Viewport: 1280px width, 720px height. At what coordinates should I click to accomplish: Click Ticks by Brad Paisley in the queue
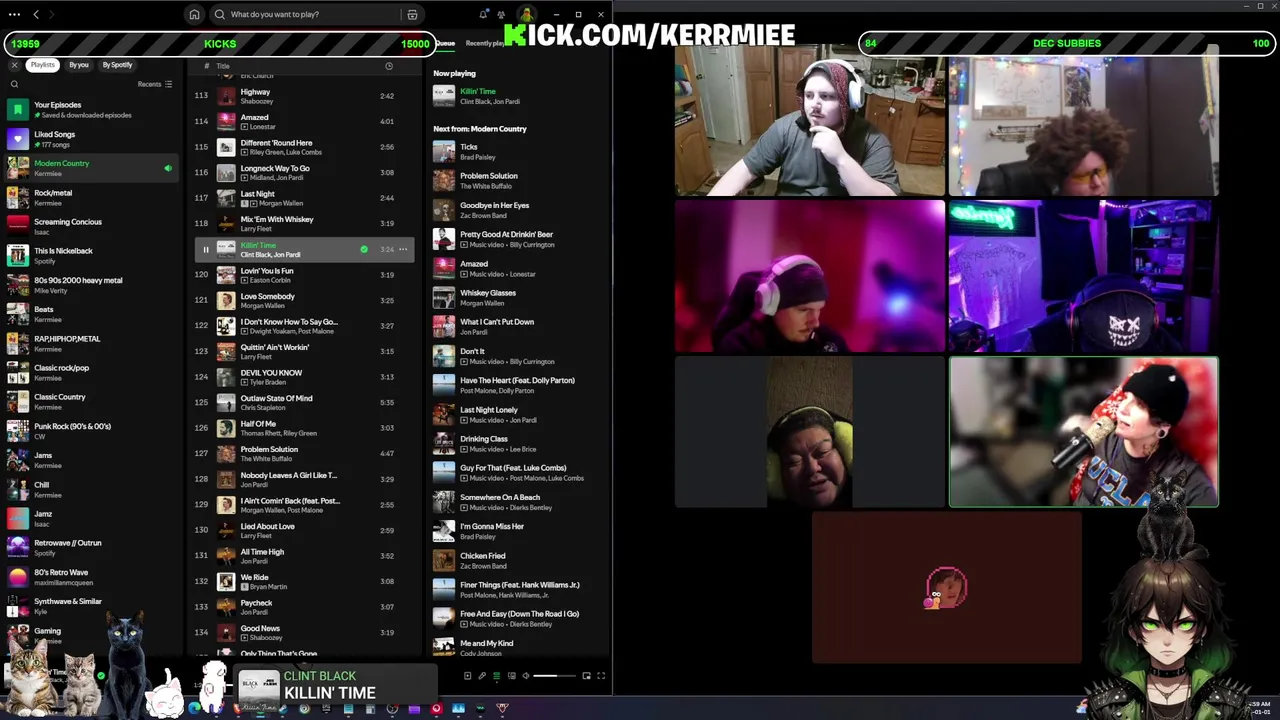tap(520, 152)
